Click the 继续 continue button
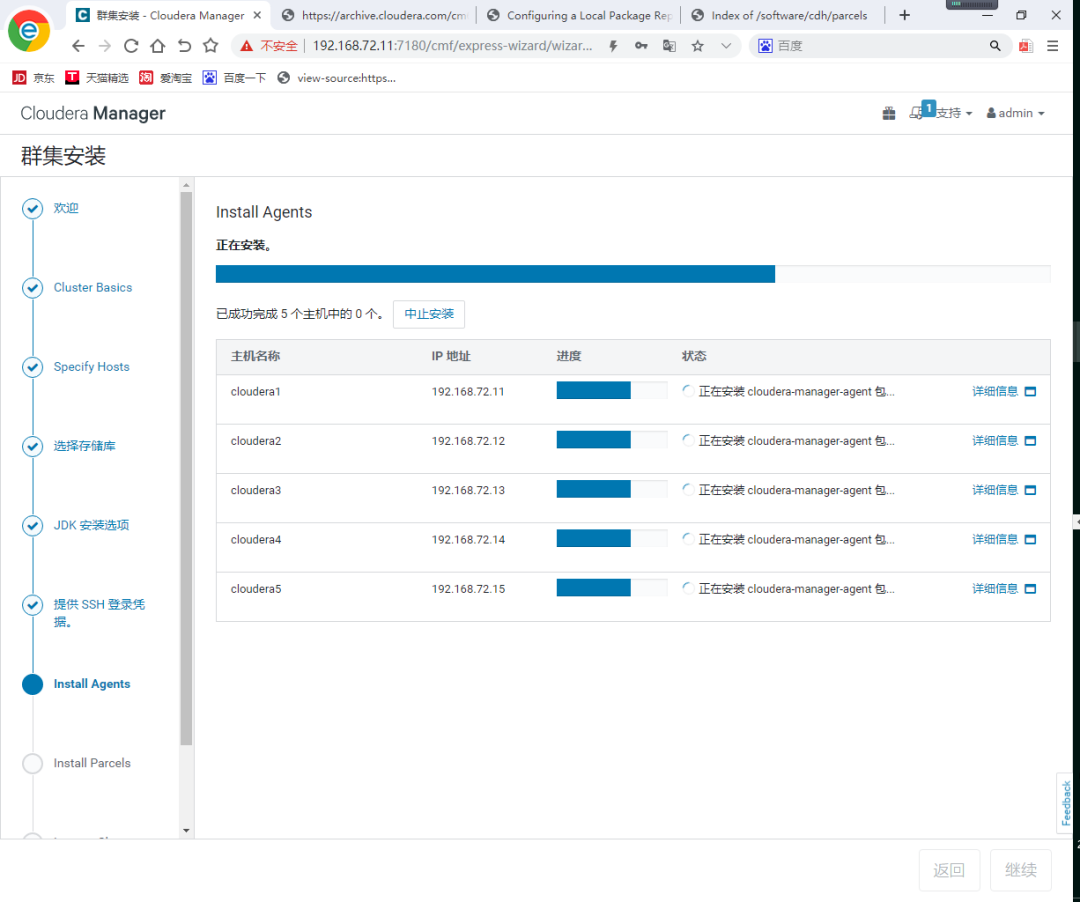Viewport: 1080px width, 902px height. (1021, 870)
